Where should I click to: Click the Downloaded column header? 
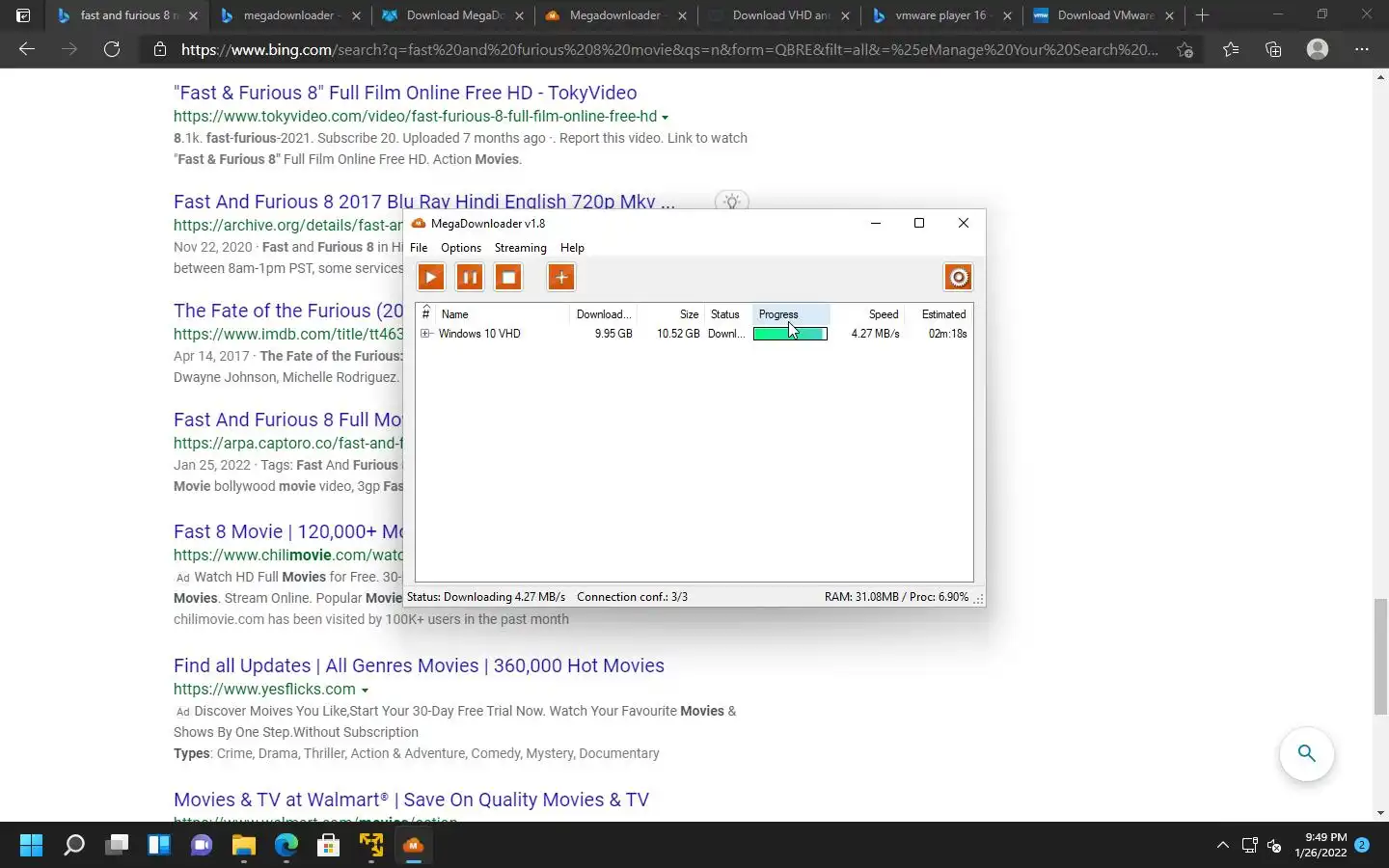pos(604,314)
